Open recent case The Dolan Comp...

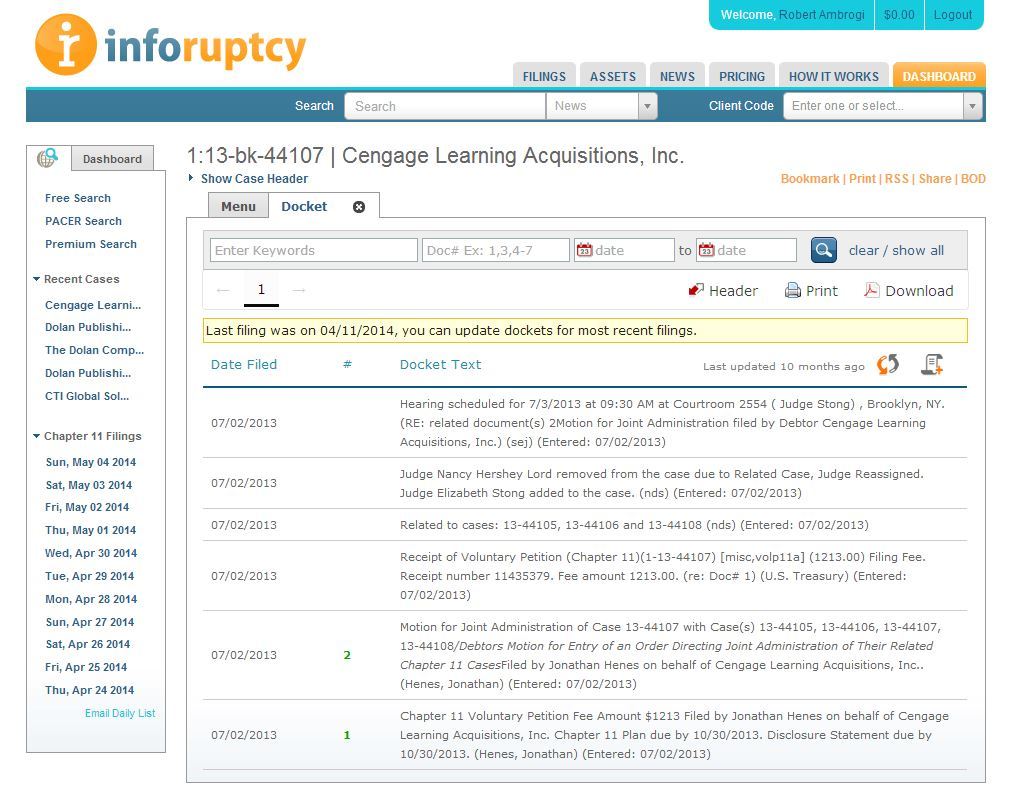[x=94, y=350]
